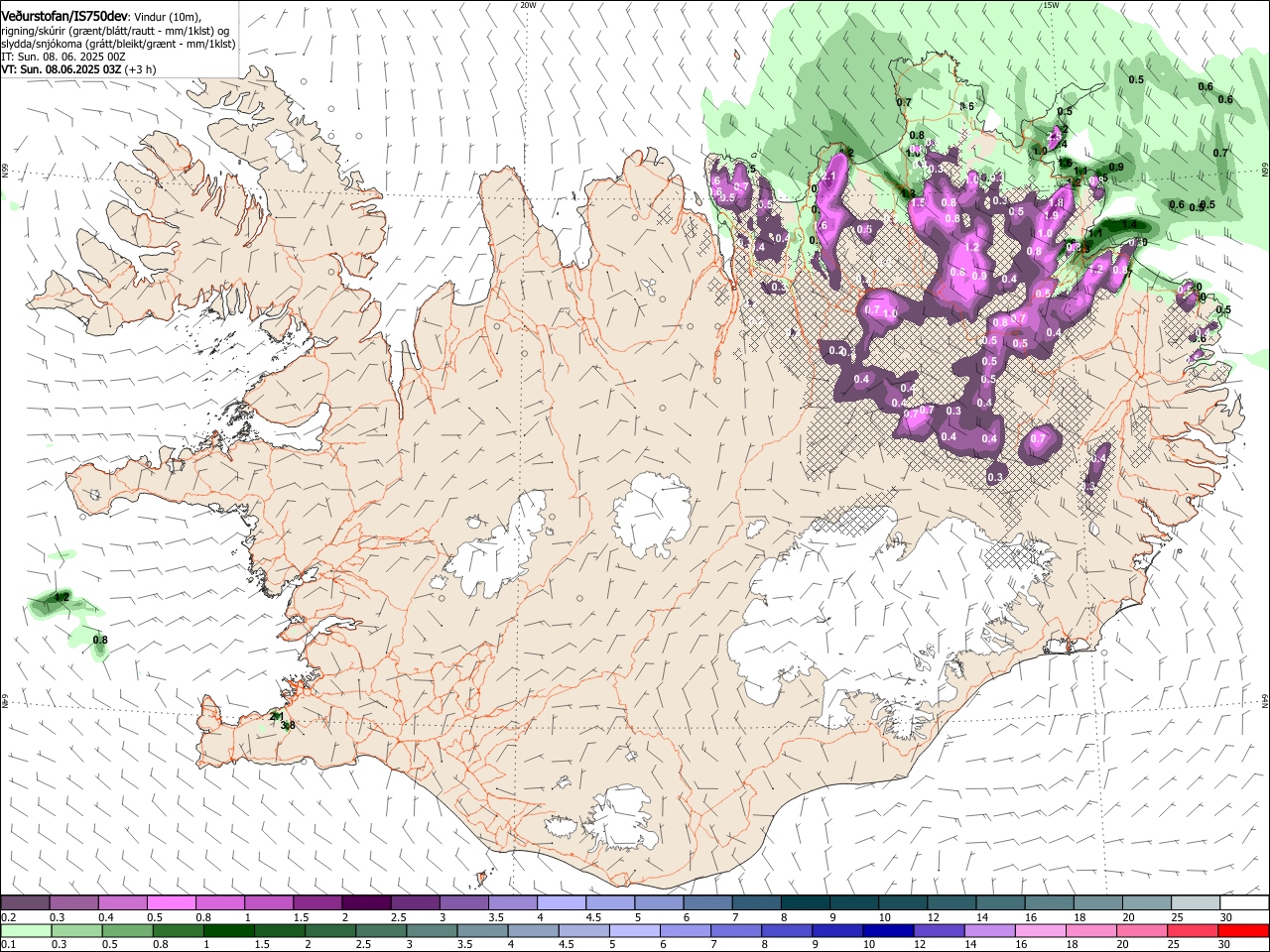Select the bright red 30 rain legend swatch
This screenshot has height=952, width=1270.
click(1242, 931)
